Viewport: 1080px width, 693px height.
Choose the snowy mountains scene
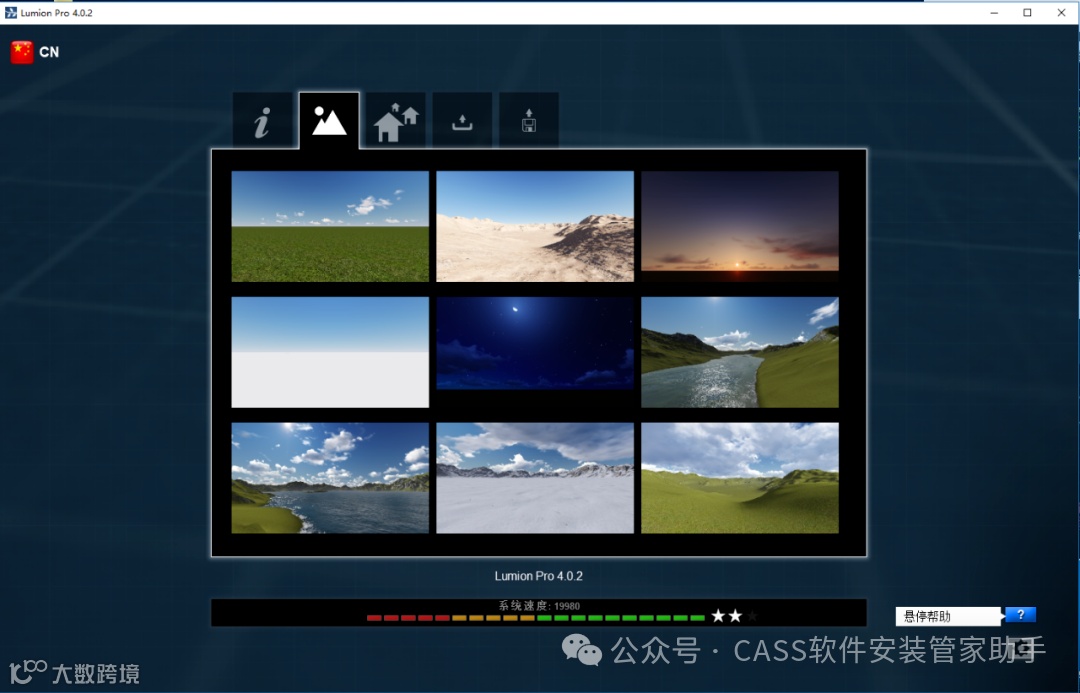[x=535, y=478]
